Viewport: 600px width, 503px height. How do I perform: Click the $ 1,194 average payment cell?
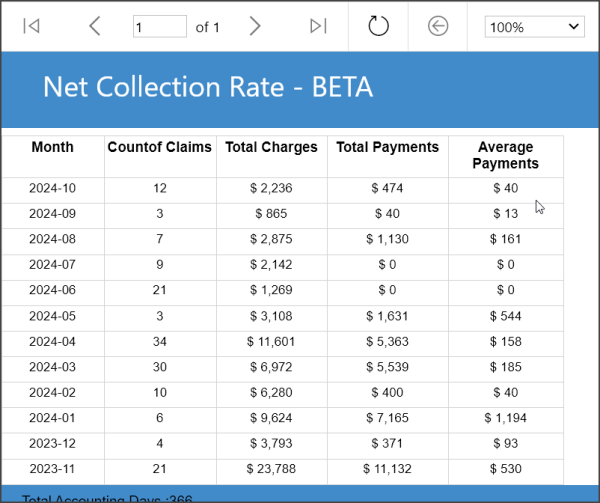click(x=505, y=418)
